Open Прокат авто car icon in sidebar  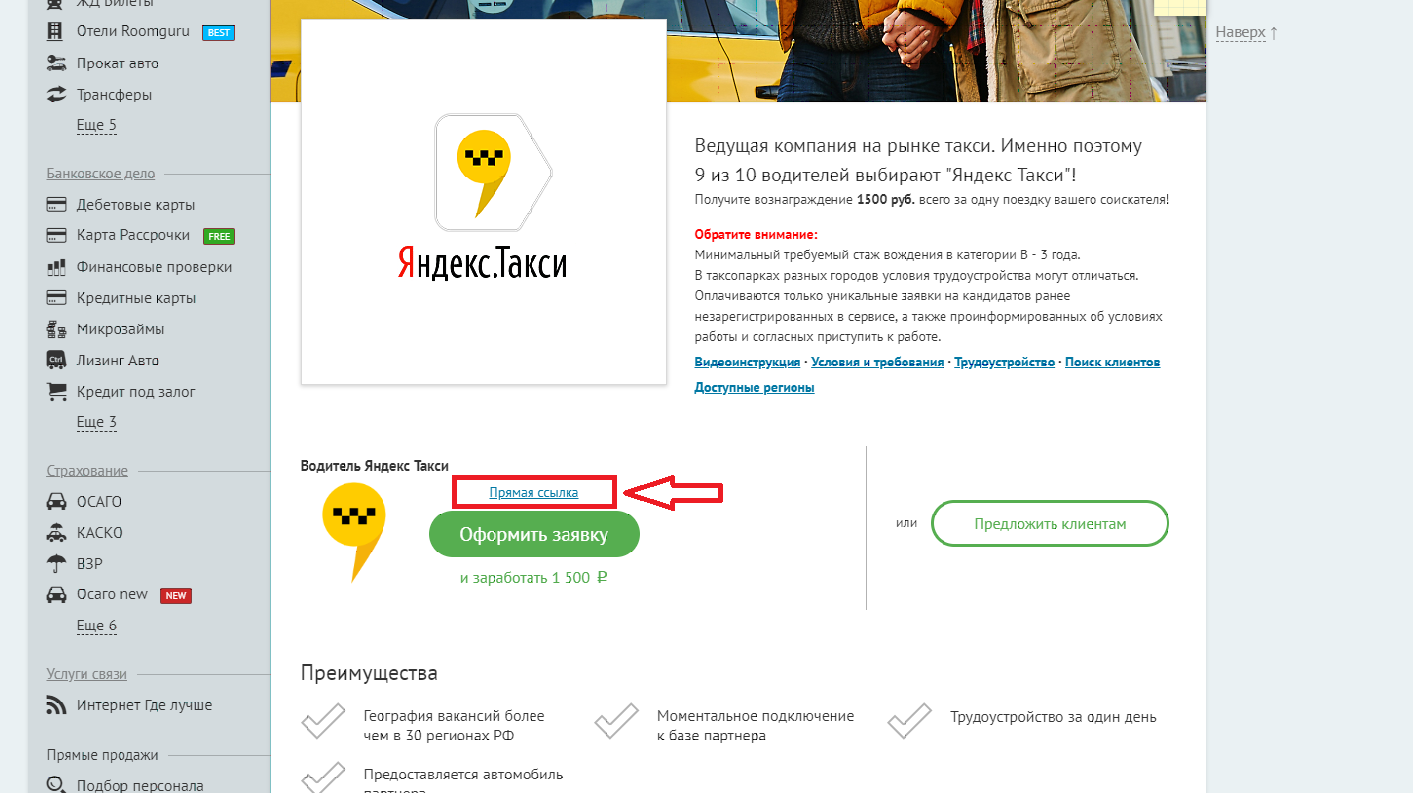coord(56,63)
